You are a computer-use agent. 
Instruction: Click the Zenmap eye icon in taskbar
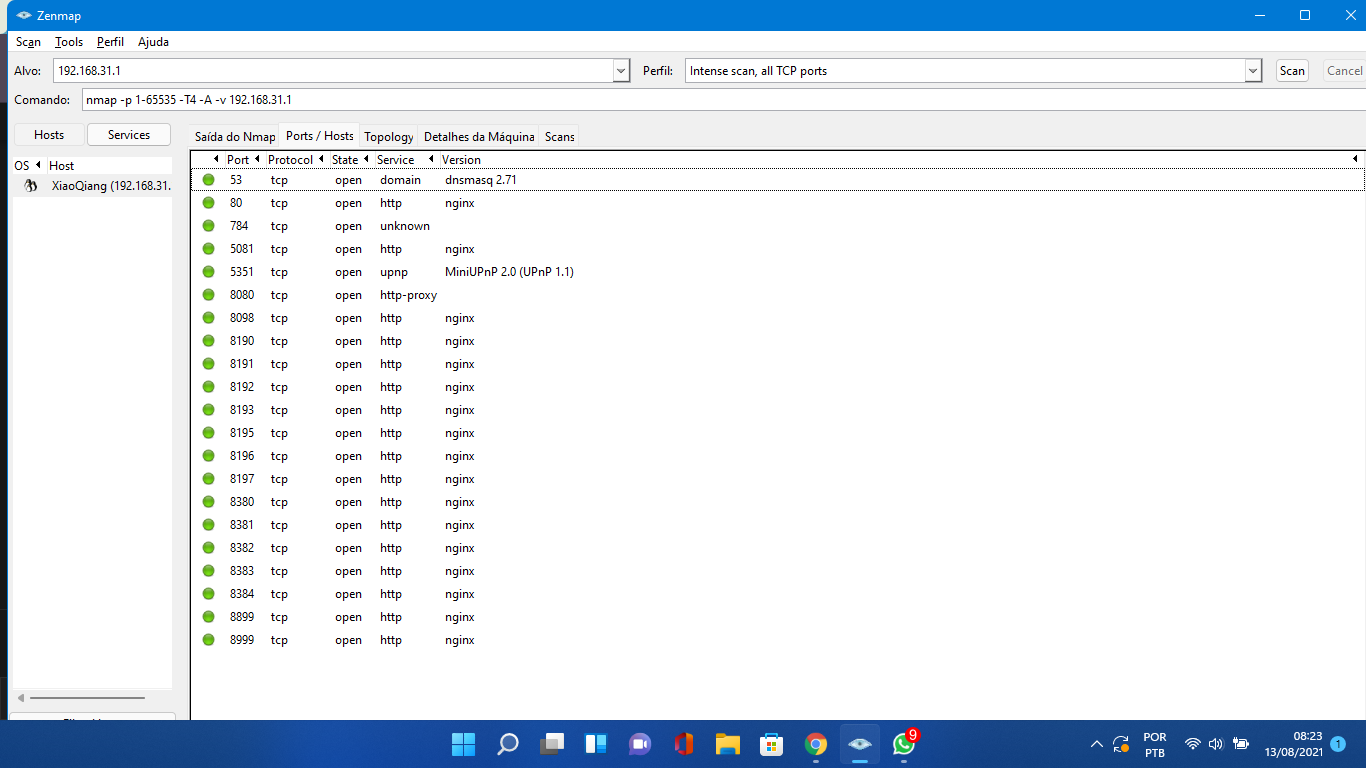point(860,744)
